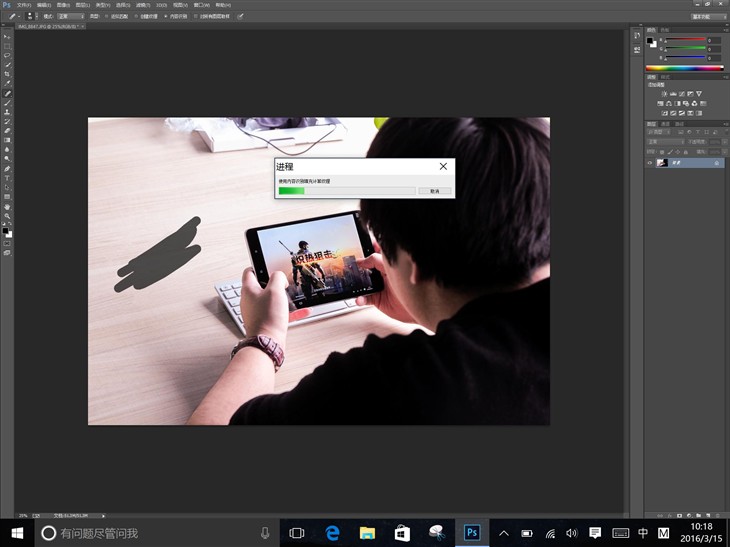Switch to the Channels tab
Screen dimensions: 730x547
pos(663,124)
